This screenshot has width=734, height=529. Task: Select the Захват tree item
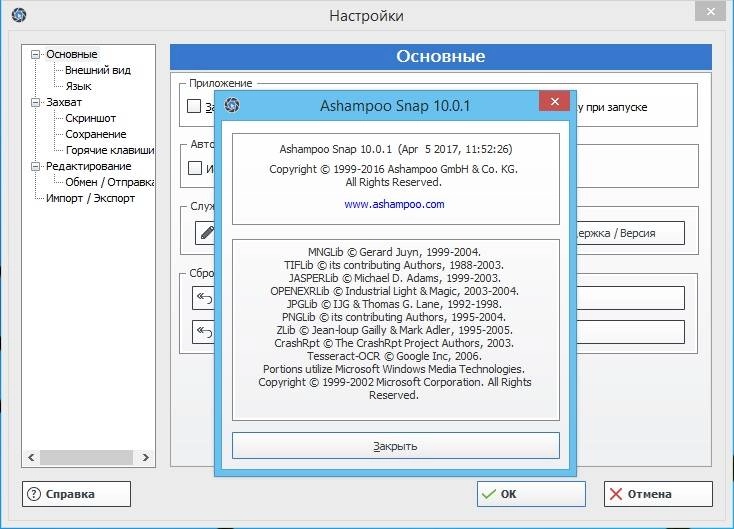tap(64, 102)
